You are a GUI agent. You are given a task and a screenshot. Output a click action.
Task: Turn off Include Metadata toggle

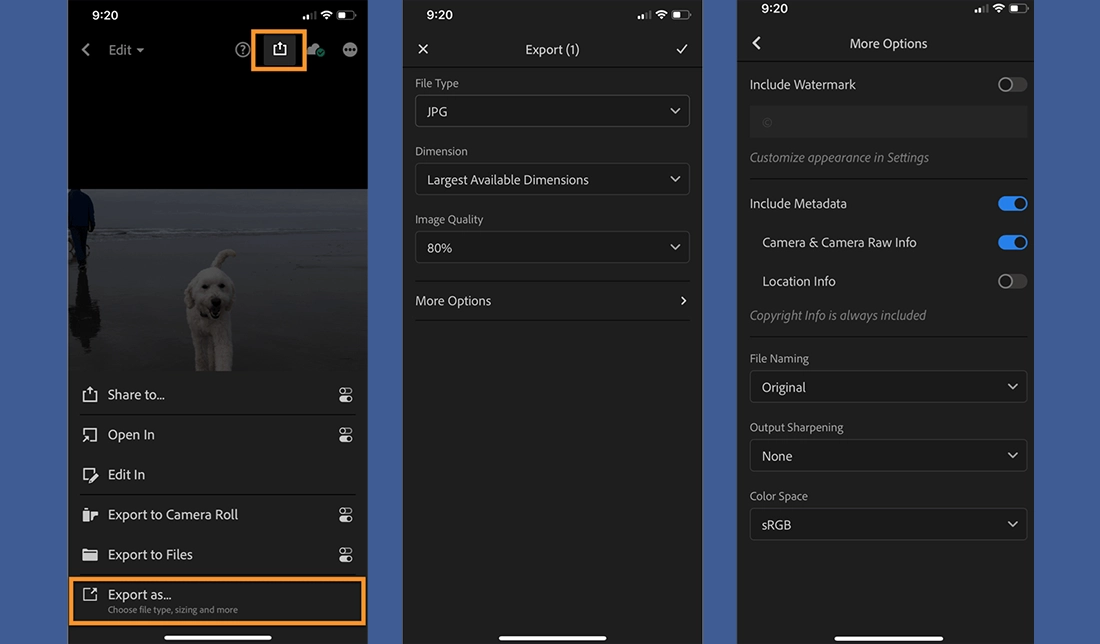(1012, 204)
